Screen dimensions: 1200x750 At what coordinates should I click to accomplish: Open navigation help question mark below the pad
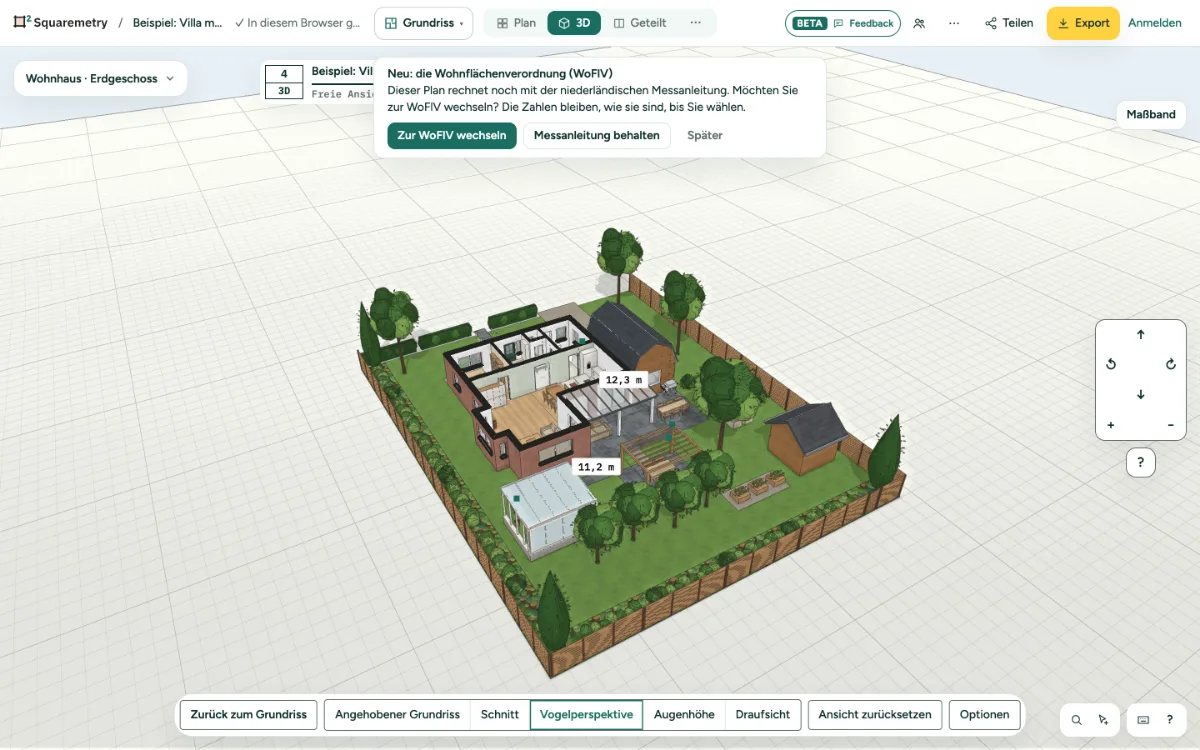1141,462
